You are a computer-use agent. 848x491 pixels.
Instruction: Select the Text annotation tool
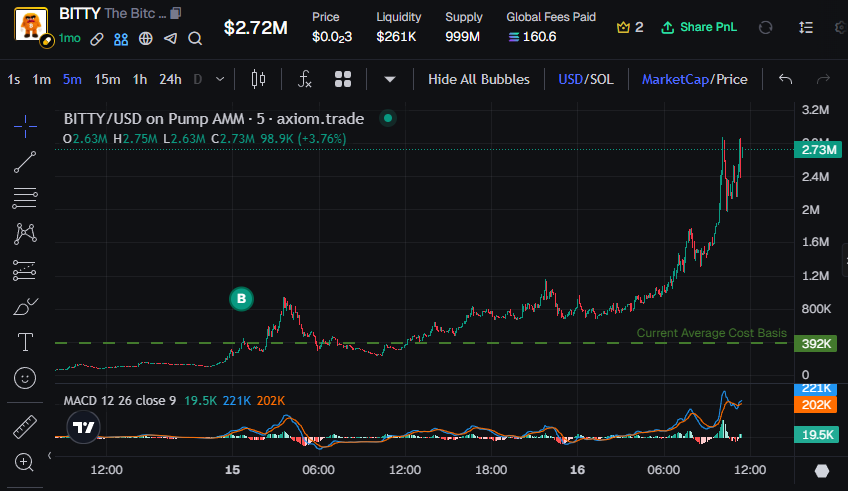click(x=26, y=342)
